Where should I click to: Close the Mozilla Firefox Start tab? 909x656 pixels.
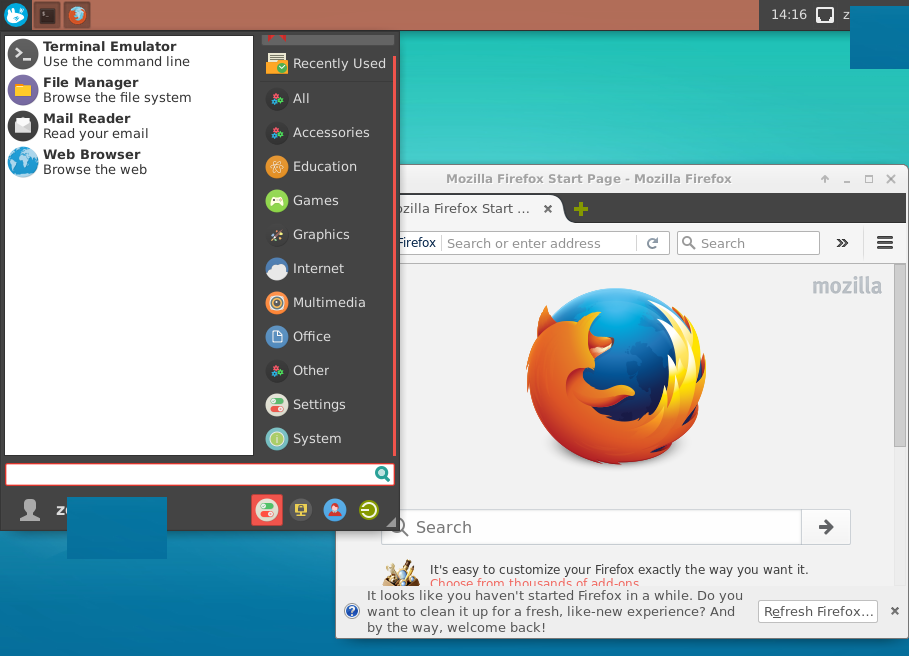pyautogui.click(x=547, y=209)
